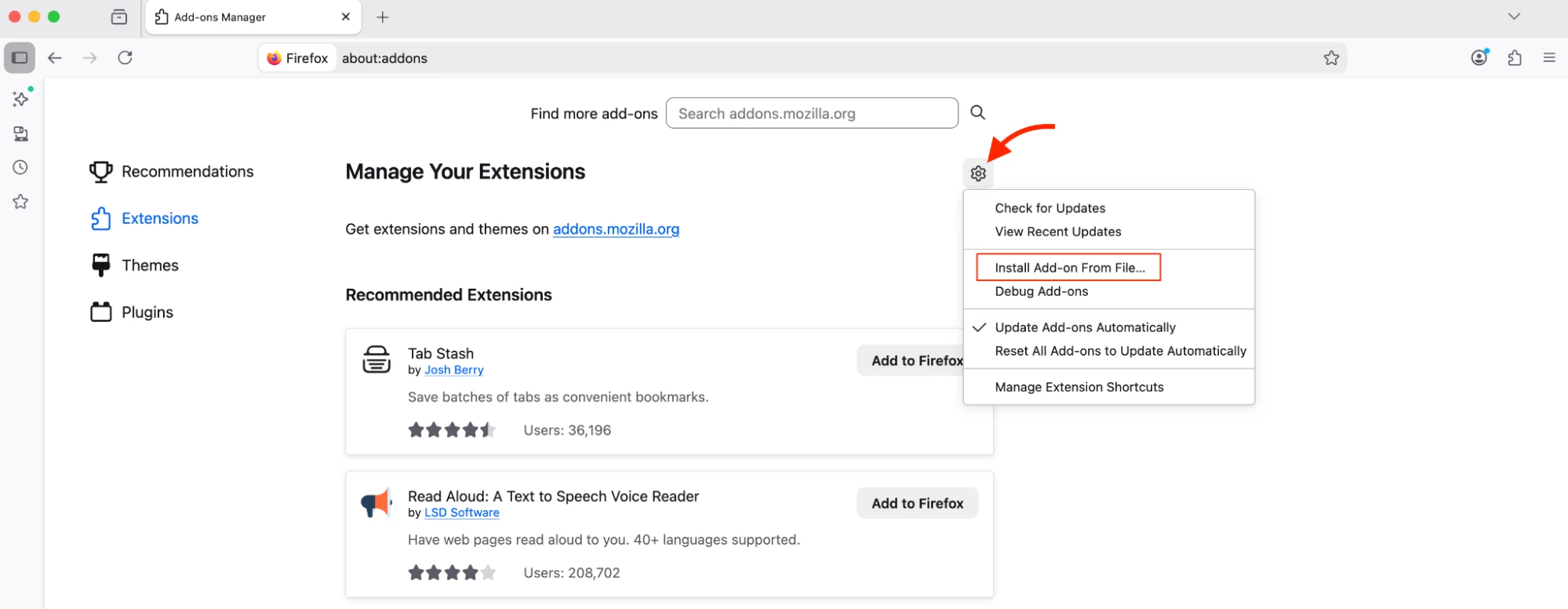
Task: Click the Firefox logo identity box
Action: pos(298,58)
